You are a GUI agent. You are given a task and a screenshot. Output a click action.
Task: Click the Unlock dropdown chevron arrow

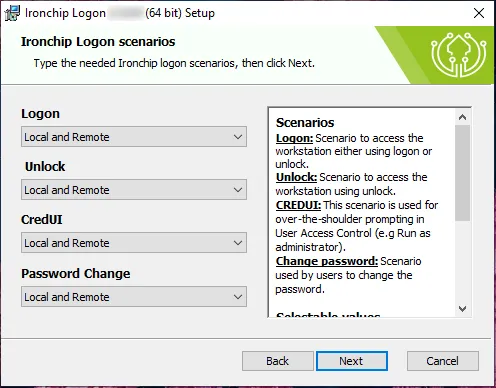click(x=238, y=190)
